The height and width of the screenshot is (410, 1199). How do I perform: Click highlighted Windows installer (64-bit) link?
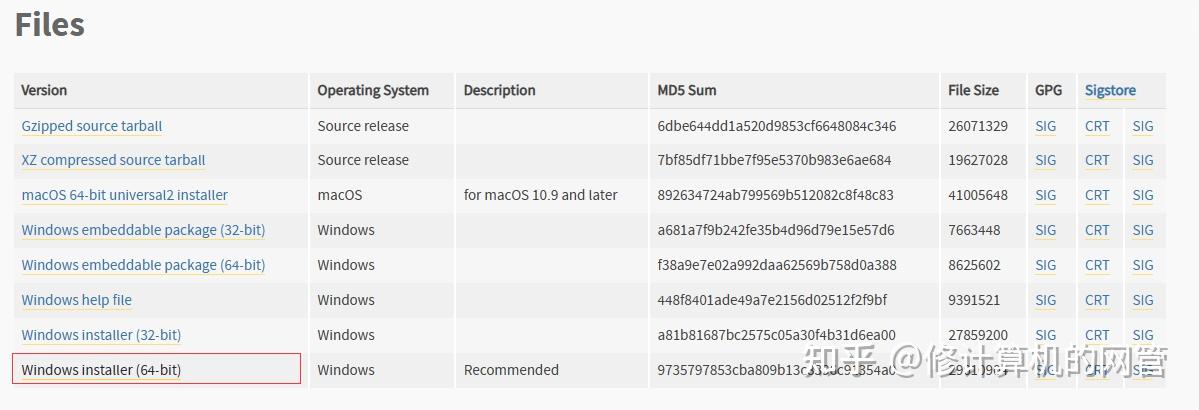[x=101, y=370]
